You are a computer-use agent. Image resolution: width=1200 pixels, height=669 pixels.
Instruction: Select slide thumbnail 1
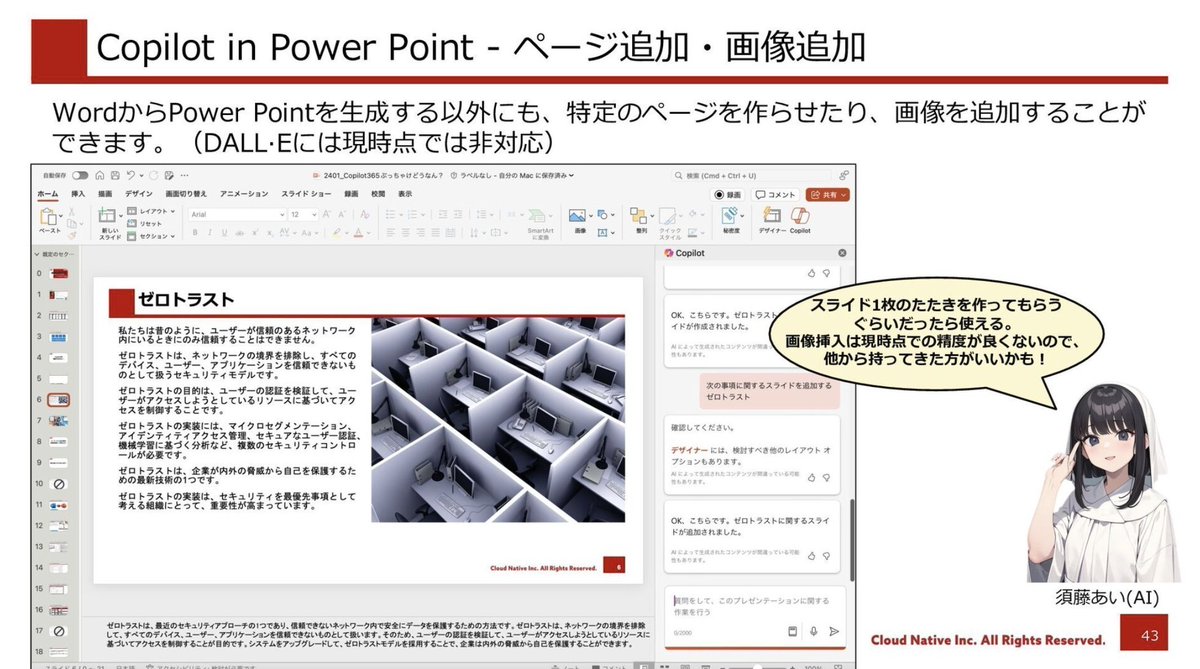click(59, 294)
